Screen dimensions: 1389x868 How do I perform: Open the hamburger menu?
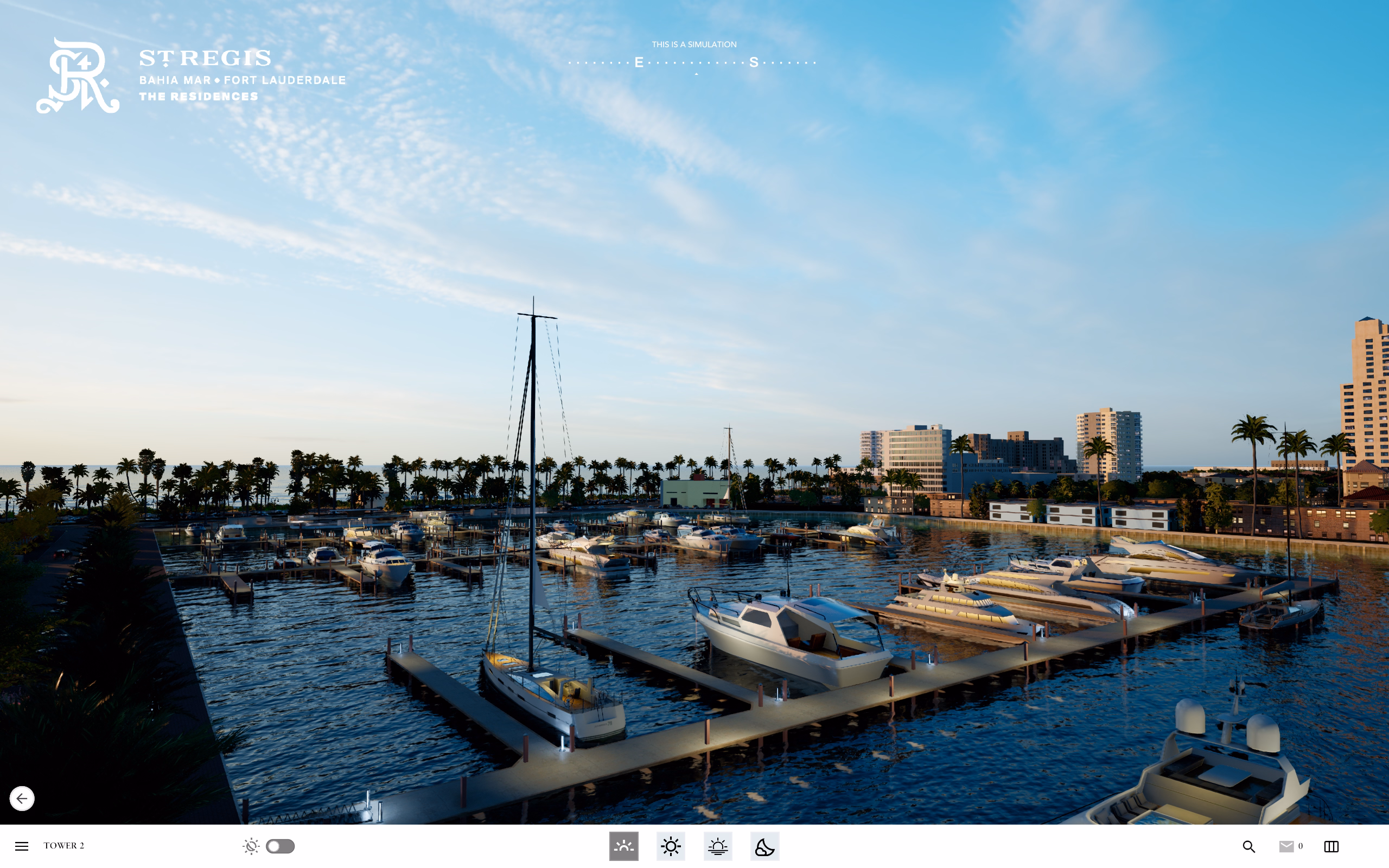[x=21, y=846]
